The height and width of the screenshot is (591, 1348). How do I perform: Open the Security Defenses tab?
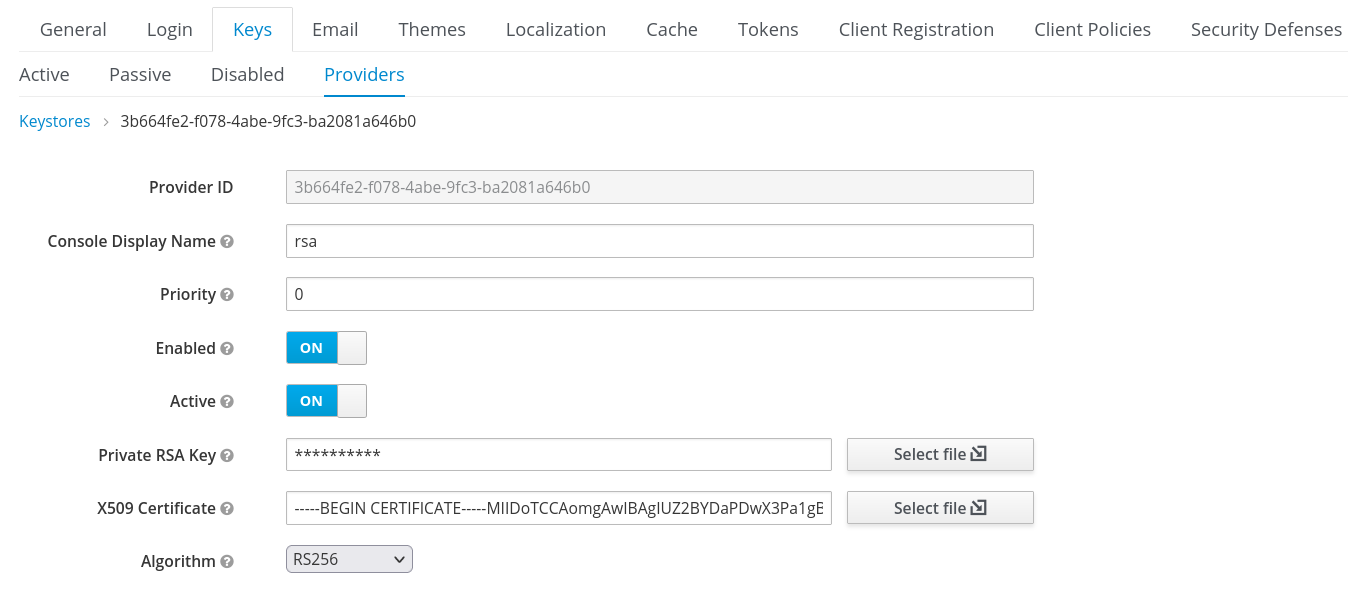pos(1265,29)
